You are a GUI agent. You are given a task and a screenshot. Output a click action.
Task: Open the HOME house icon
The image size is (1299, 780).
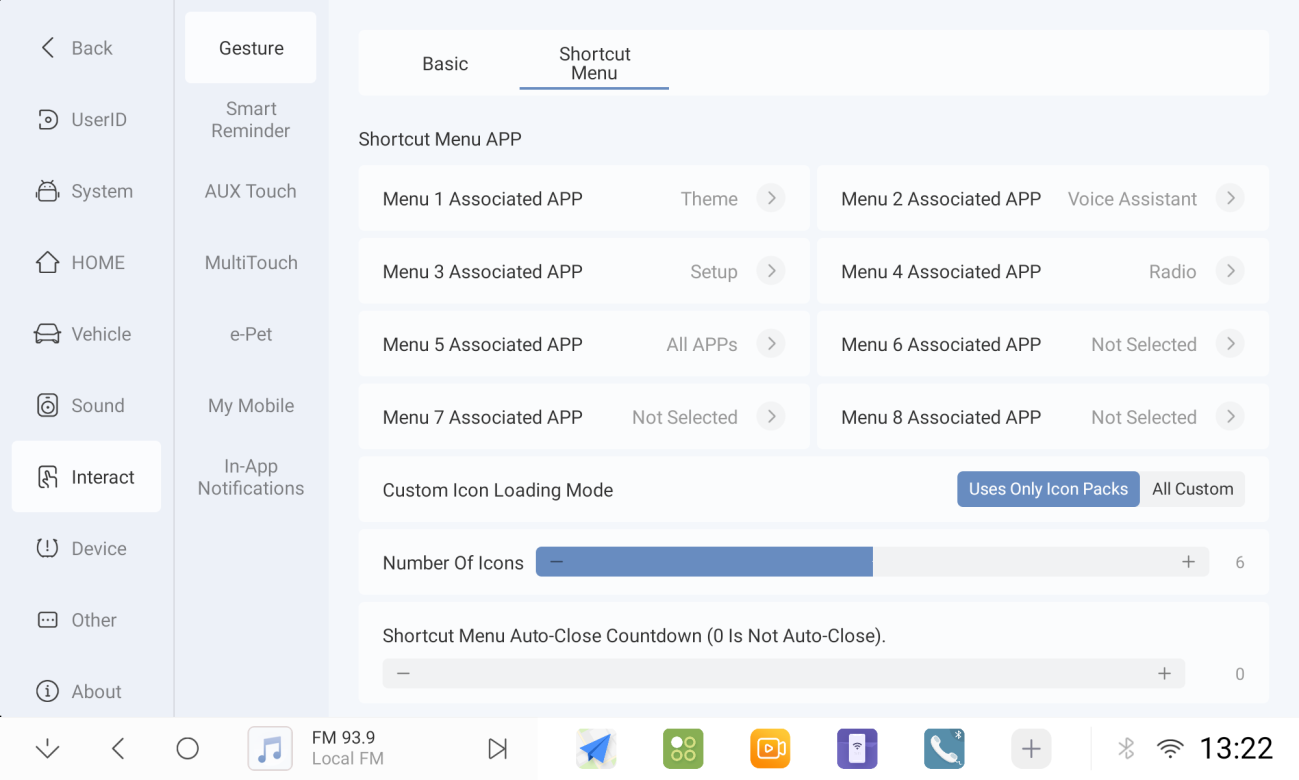click(x=47, y=263)
